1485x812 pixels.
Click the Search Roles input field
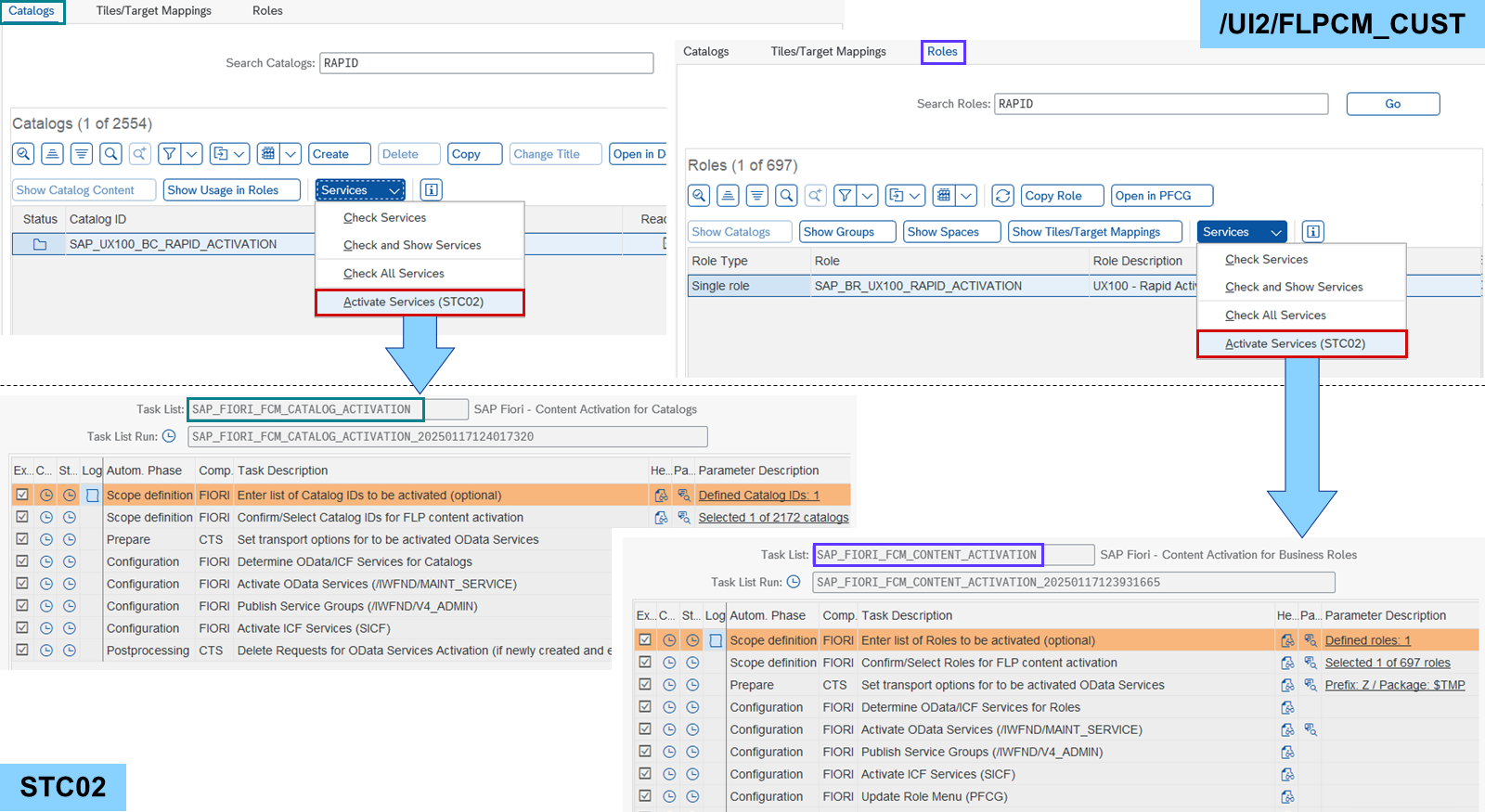[x=1161, y=104]
